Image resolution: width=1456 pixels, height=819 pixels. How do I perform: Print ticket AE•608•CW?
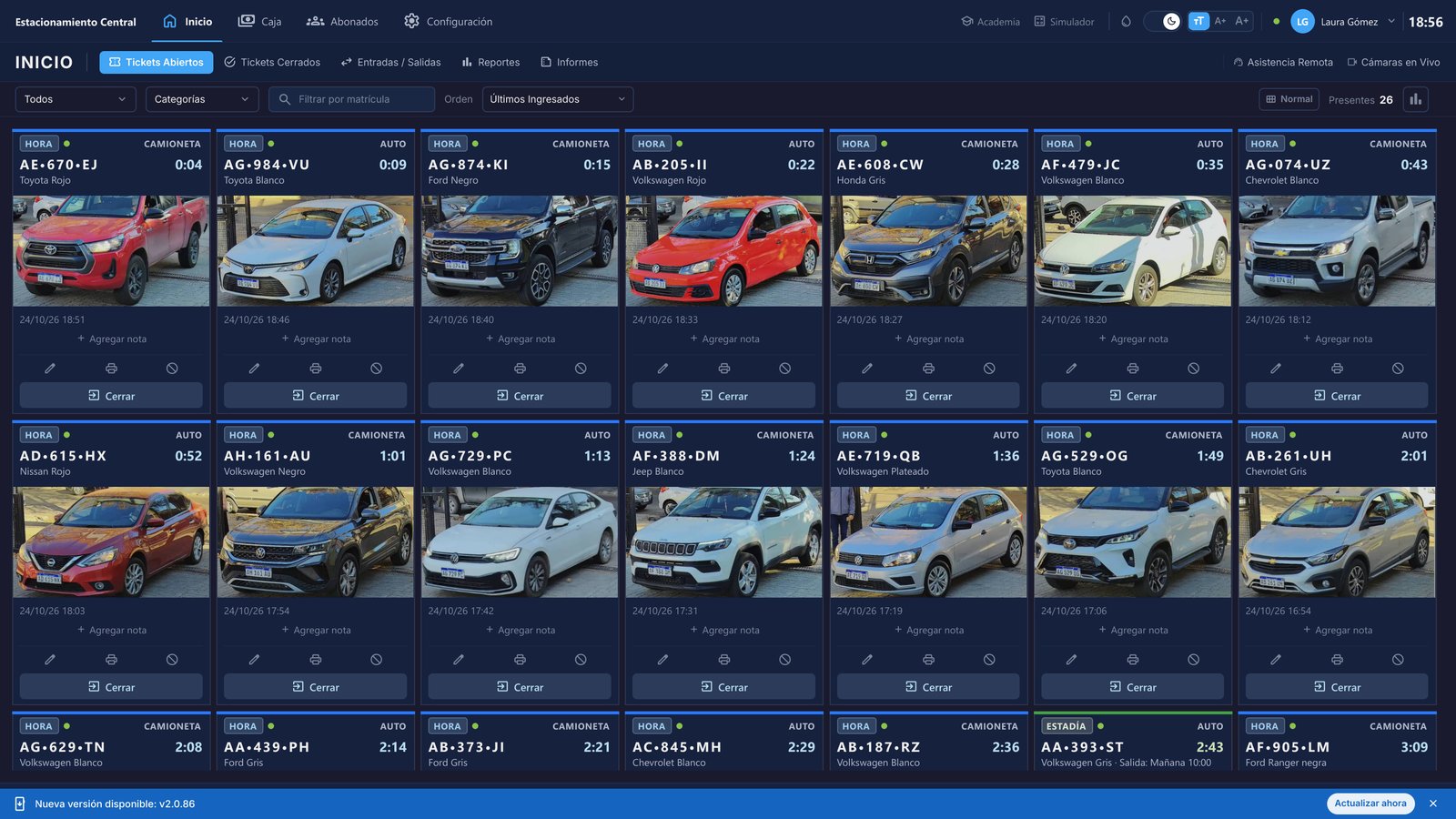pos(928,369)
